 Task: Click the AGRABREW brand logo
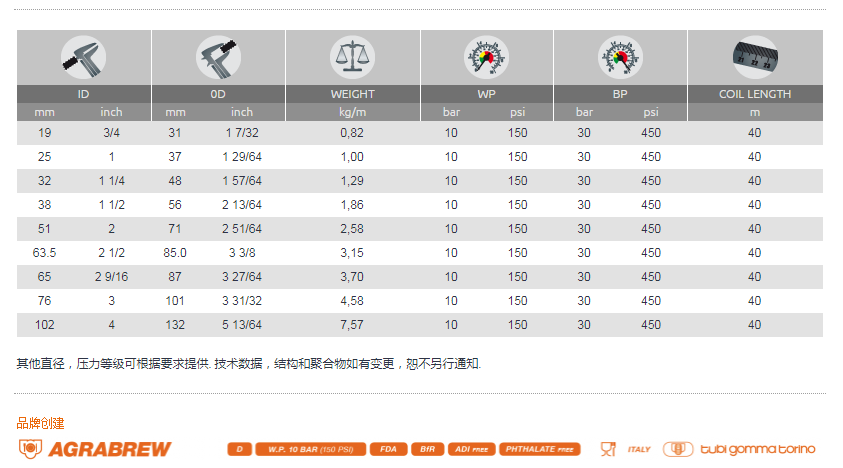point(96,449)
